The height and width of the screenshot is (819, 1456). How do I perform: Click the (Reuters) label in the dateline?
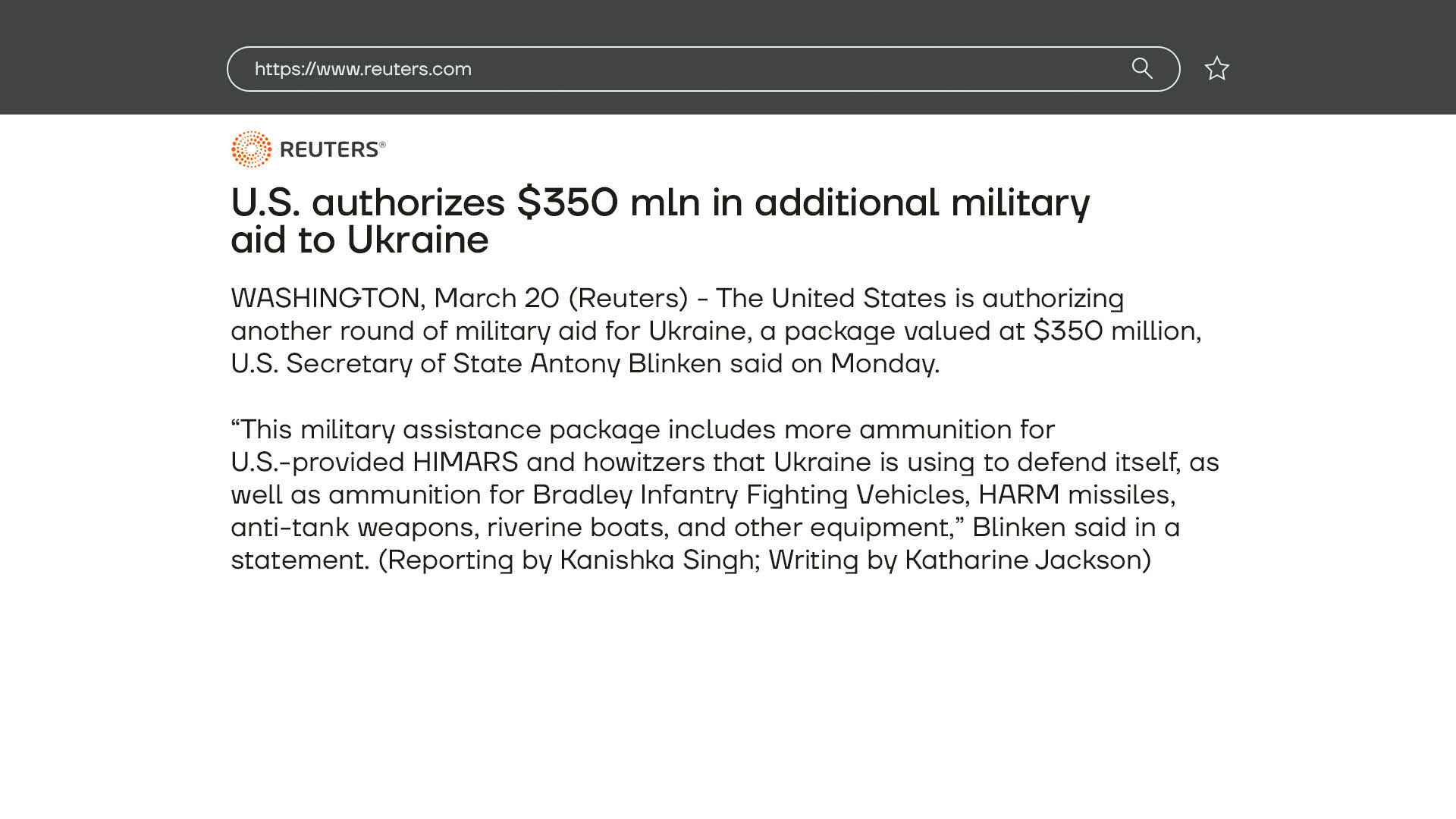(628, 298)
